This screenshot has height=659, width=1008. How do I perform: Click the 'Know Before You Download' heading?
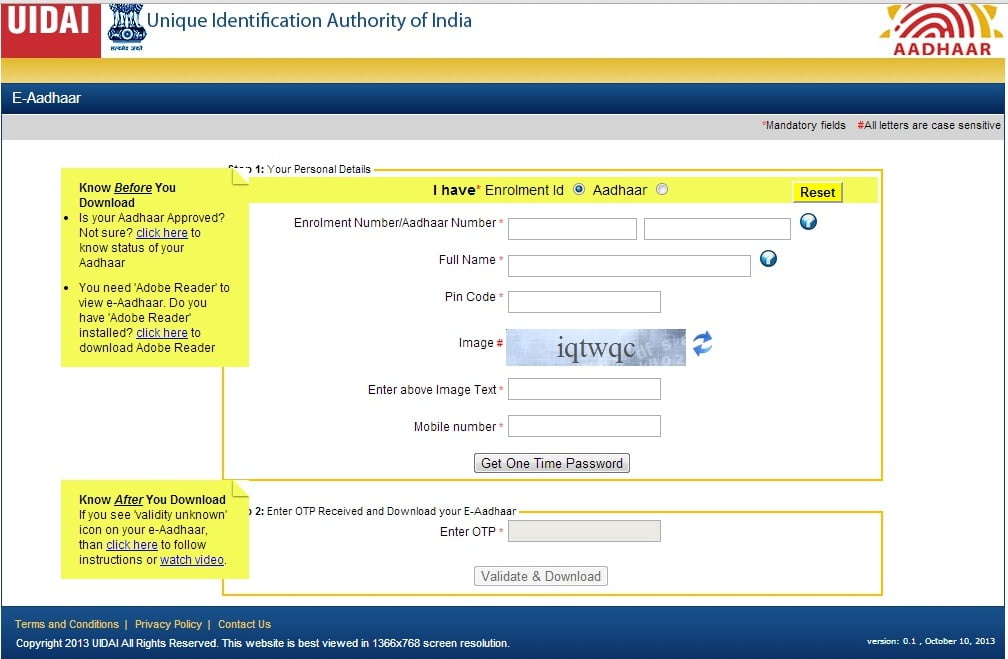tap(127, 195)
